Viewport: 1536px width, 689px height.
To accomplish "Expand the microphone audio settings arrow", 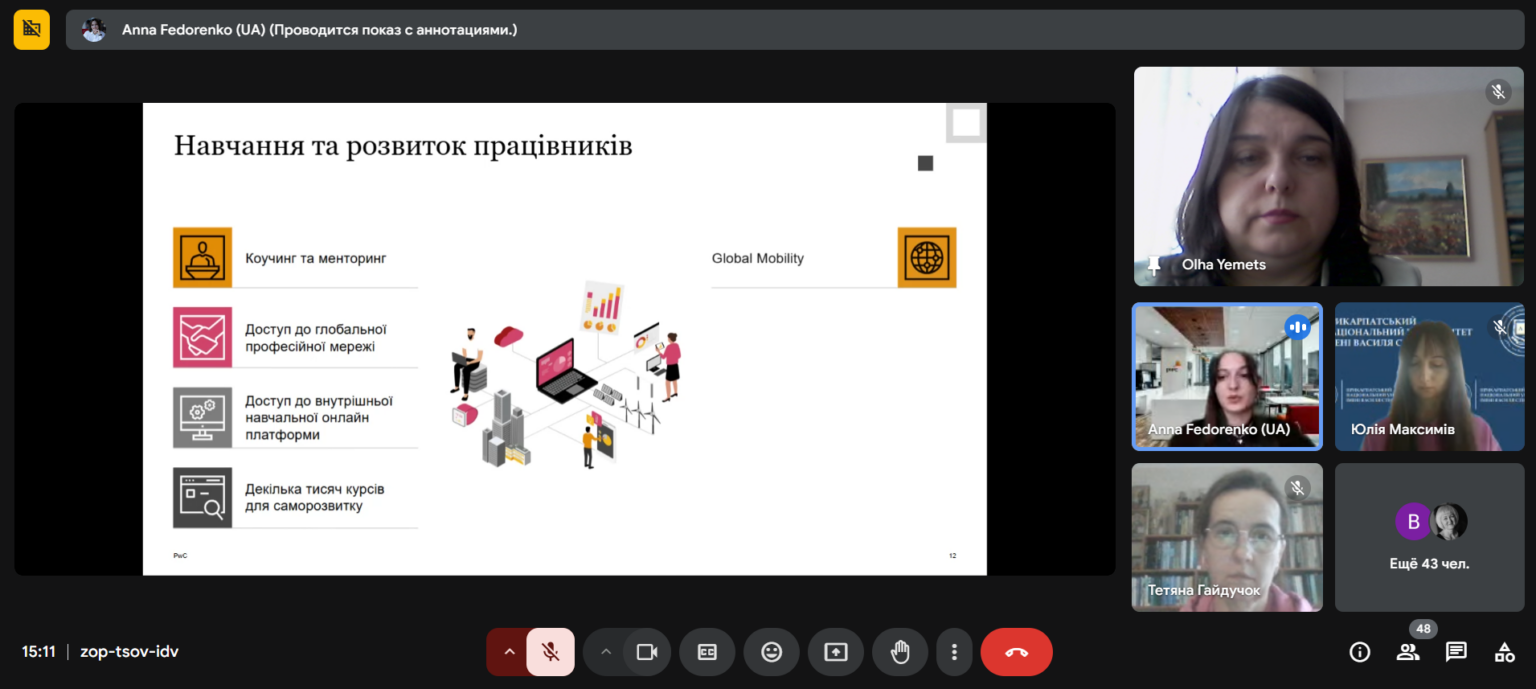I will coord(508,652).
